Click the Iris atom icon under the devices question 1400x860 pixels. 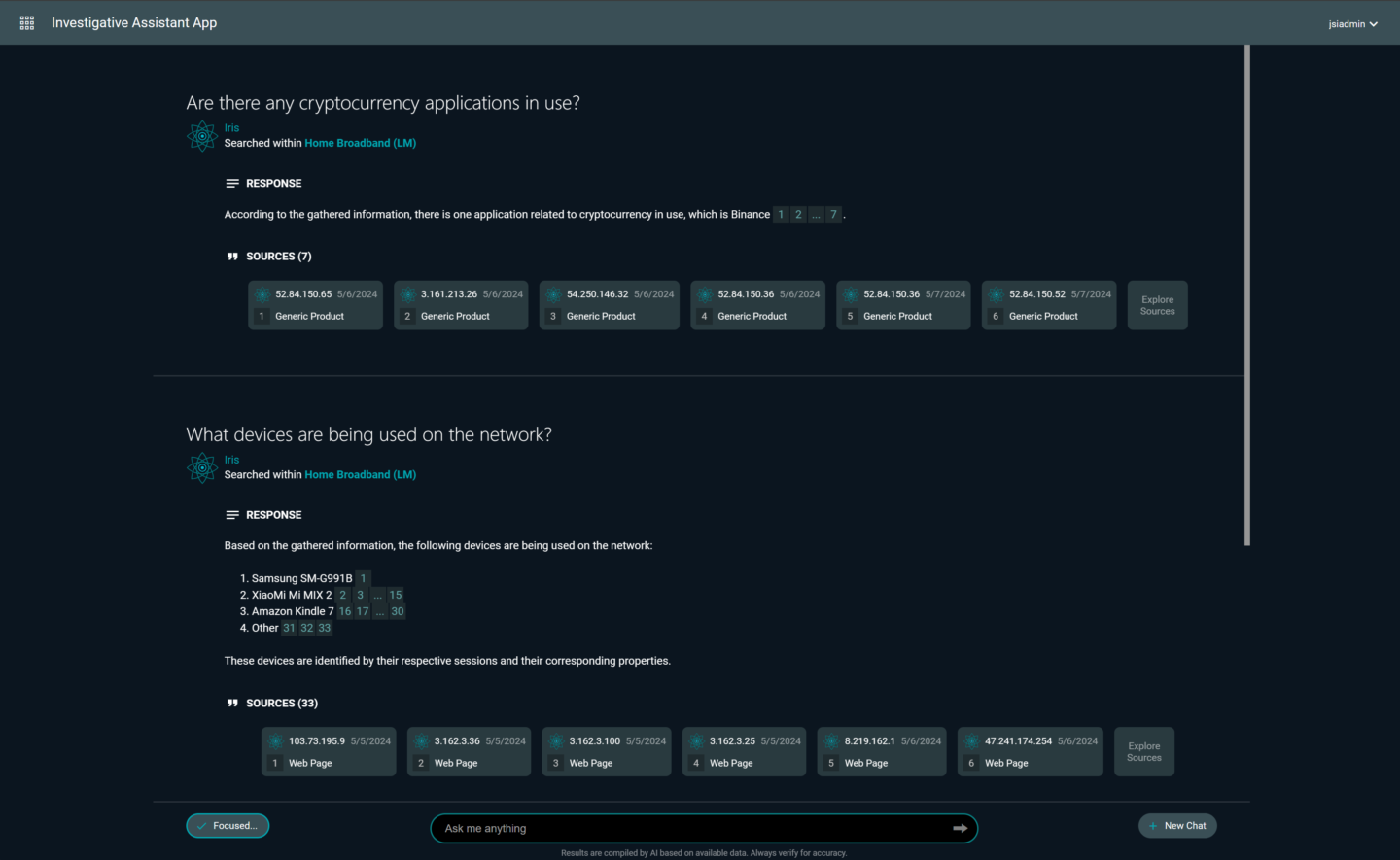(x=202, y=467)
